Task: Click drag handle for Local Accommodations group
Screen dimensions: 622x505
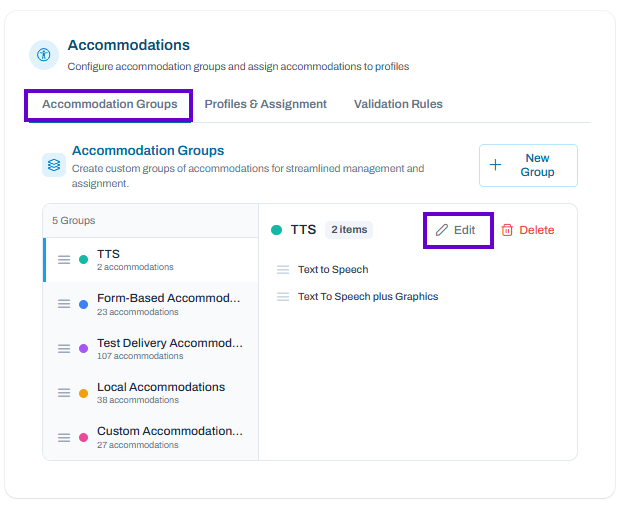Action: pyautogui.click(x=64, y=393)
